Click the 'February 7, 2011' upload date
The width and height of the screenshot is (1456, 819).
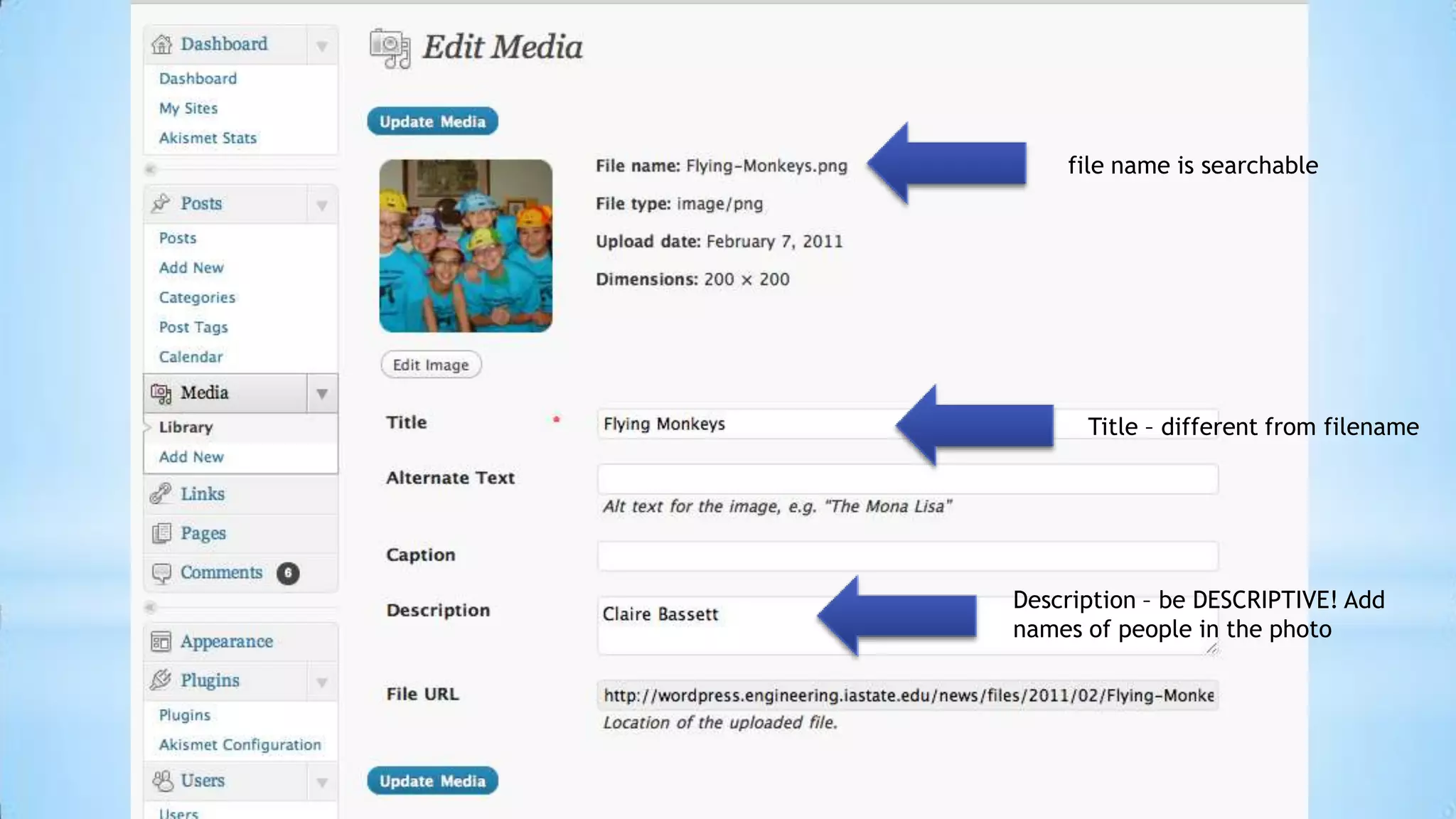click(774, 242)
